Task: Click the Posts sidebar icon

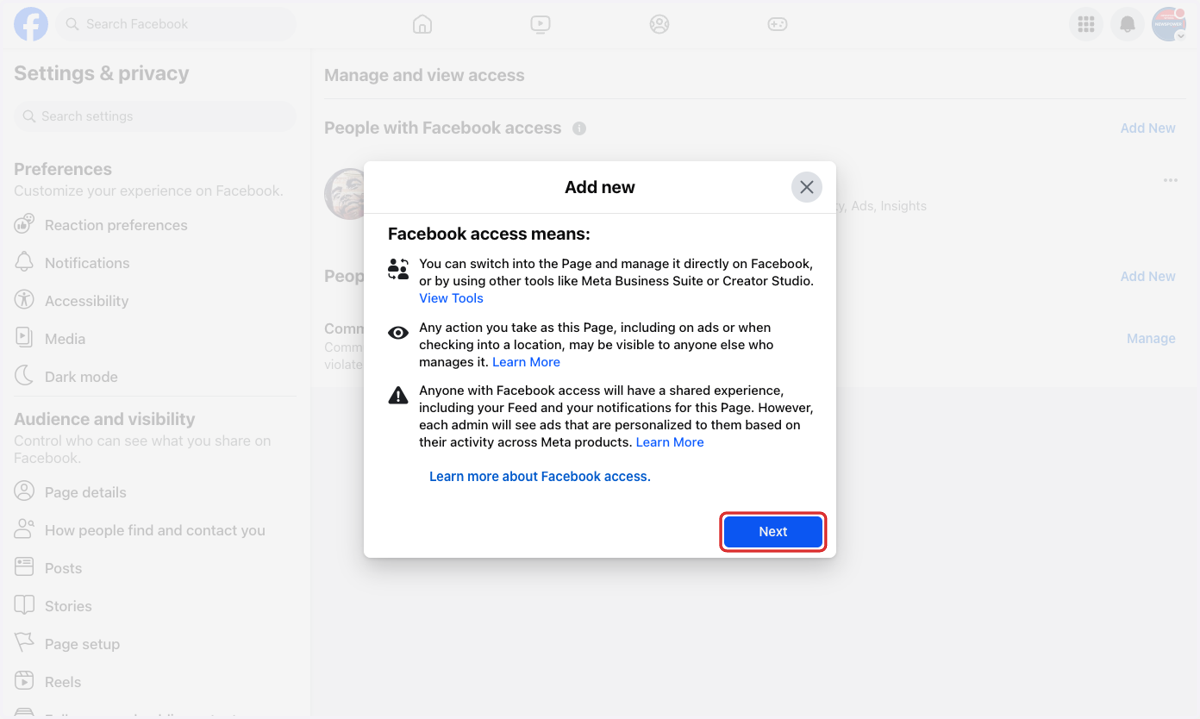Action: pyautogui.click(x=24, y=567)
